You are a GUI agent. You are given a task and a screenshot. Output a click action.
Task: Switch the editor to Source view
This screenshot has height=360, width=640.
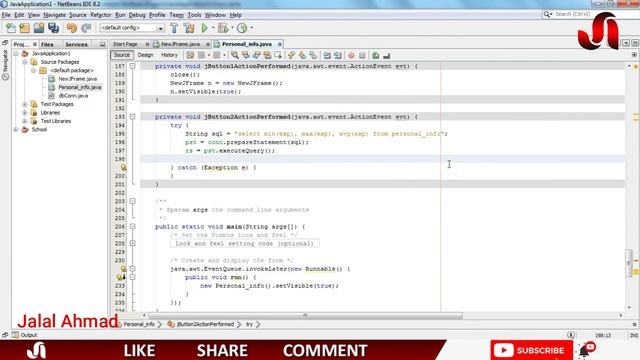point(122,55)
